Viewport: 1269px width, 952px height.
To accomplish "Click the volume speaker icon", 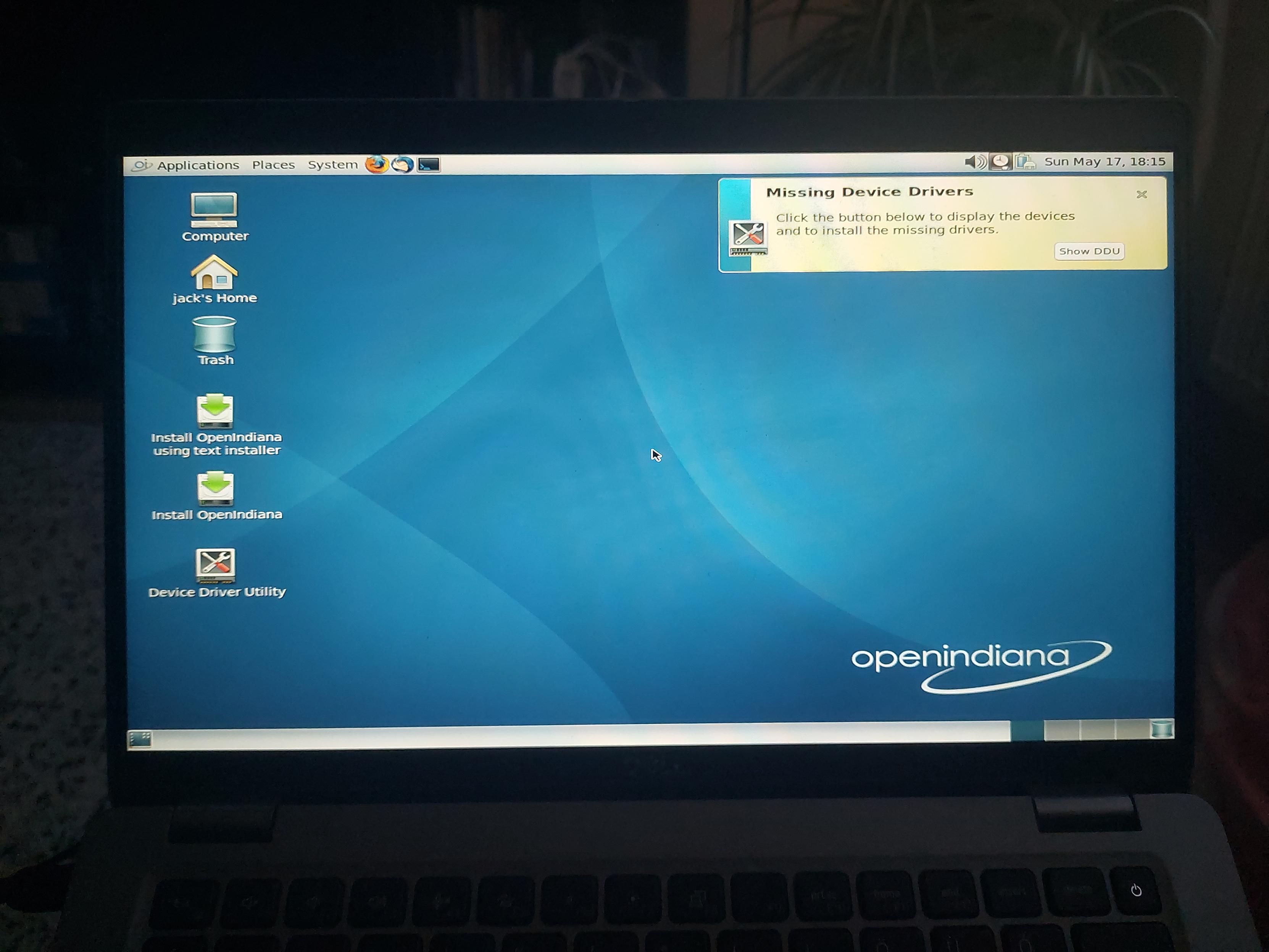I will [975, 162].
